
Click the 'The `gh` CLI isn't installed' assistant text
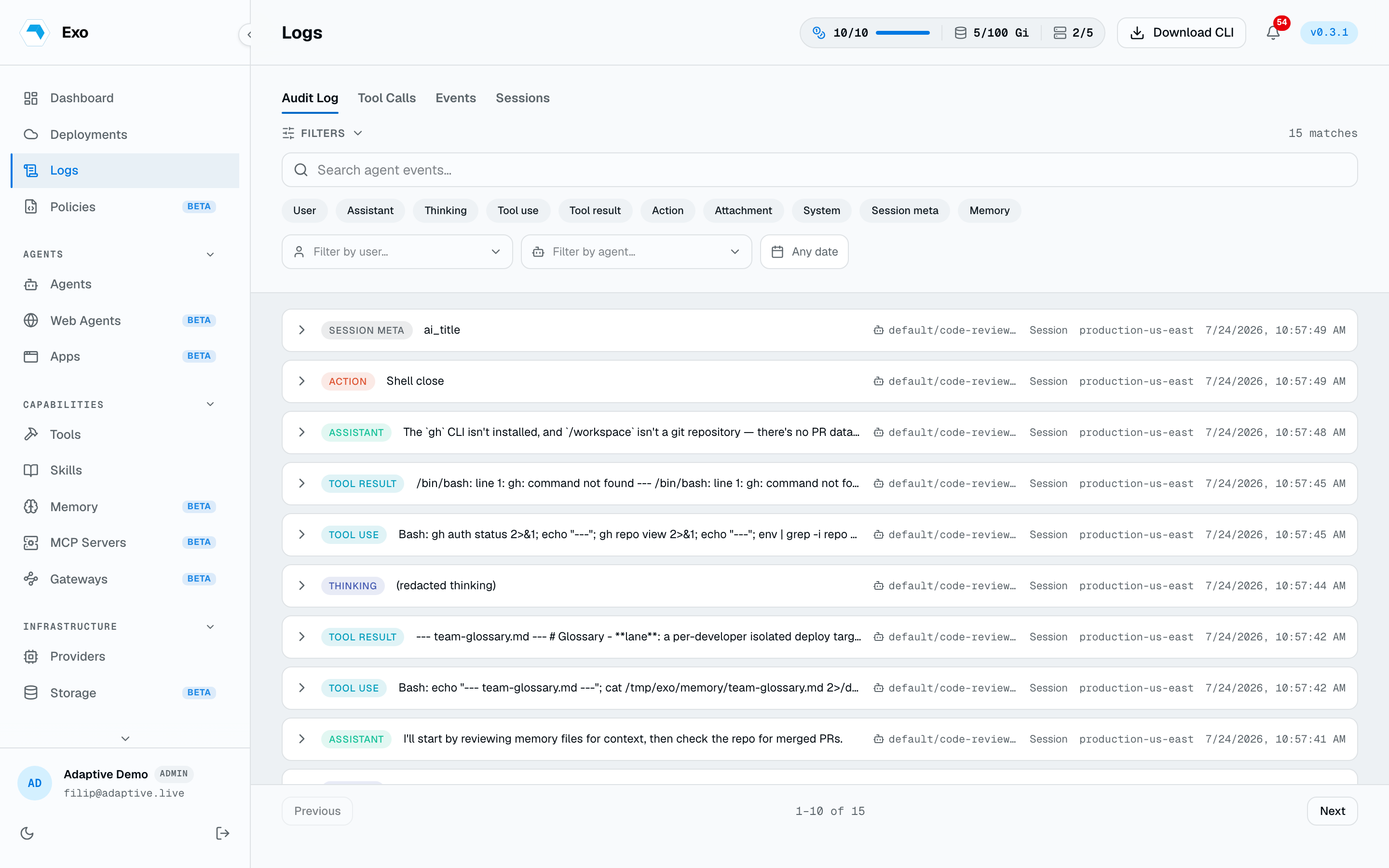[631, 432]
